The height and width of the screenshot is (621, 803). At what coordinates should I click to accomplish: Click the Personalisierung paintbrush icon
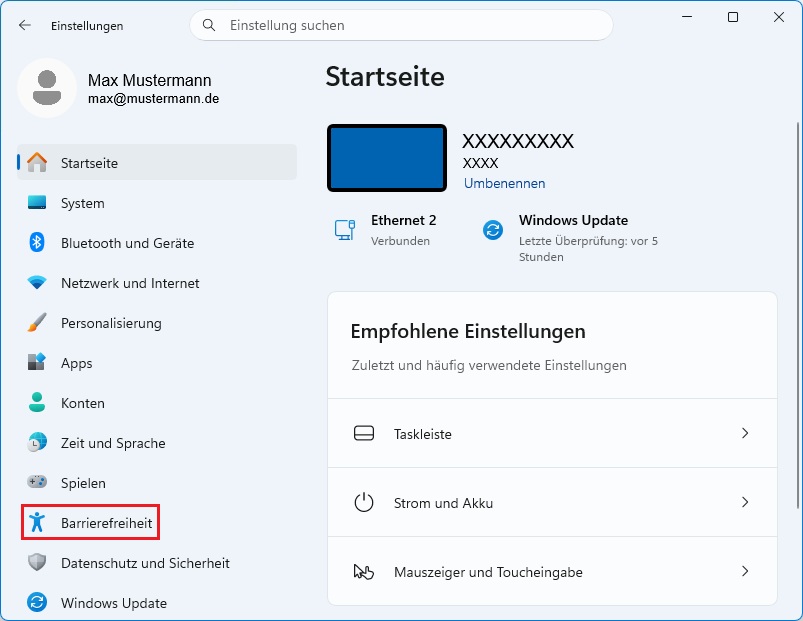pyautogui.click(x=37, y=323)
